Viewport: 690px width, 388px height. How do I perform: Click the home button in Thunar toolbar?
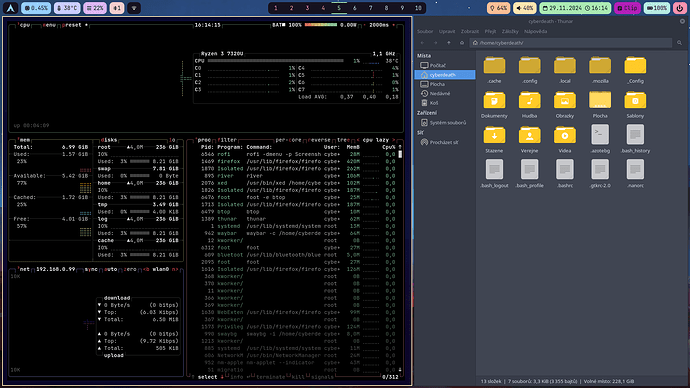click(x=462, y=43)
